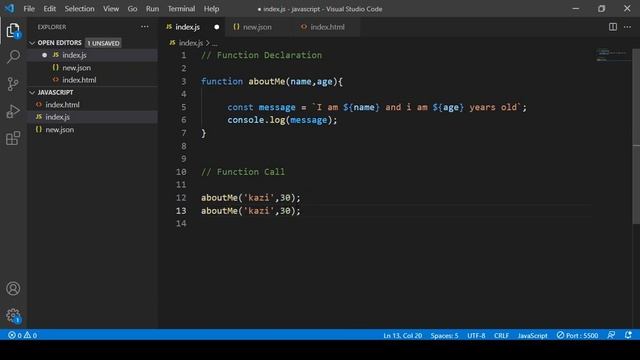The height and width of the screenshot is (360, 640).
Task: Click the editor minimap
Action: coord(613,55)
